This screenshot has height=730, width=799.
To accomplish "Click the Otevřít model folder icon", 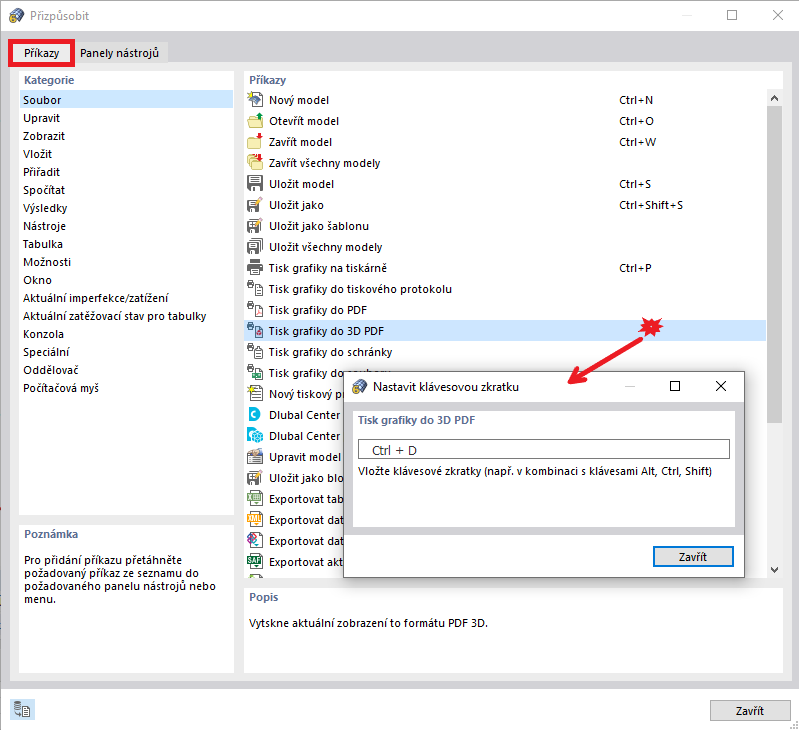I will point(255,121).
